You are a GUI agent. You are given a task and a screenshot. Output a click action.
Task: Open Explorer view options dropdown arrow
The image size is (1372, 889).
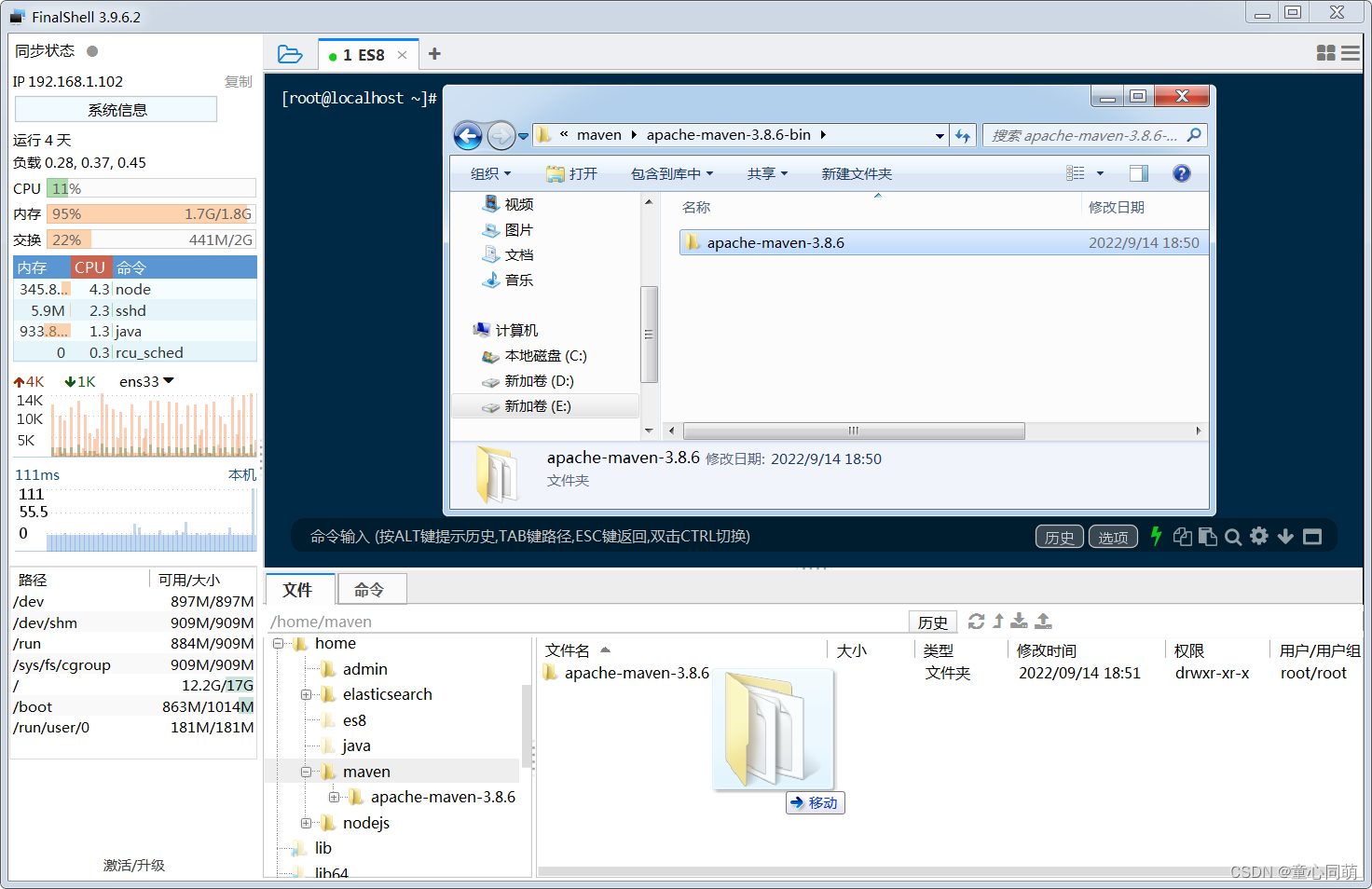[x=1100, y=173]
